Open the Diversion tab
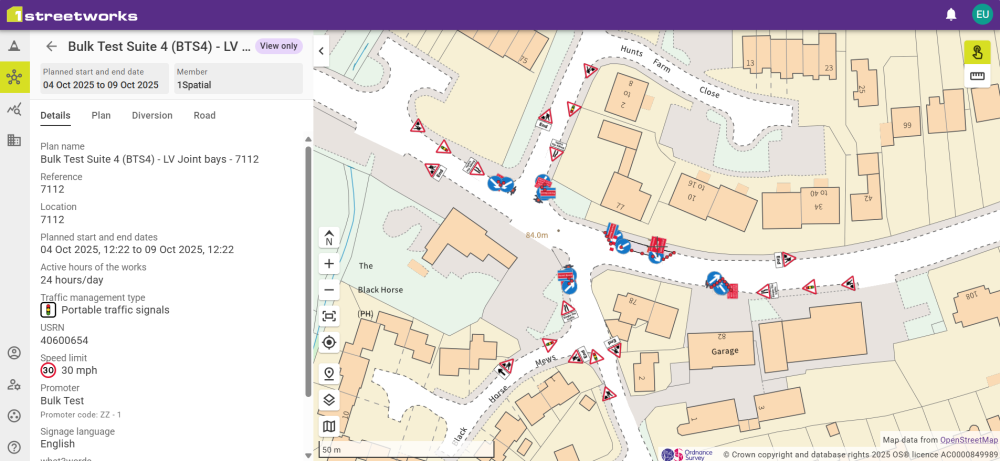 pos(152,115)
